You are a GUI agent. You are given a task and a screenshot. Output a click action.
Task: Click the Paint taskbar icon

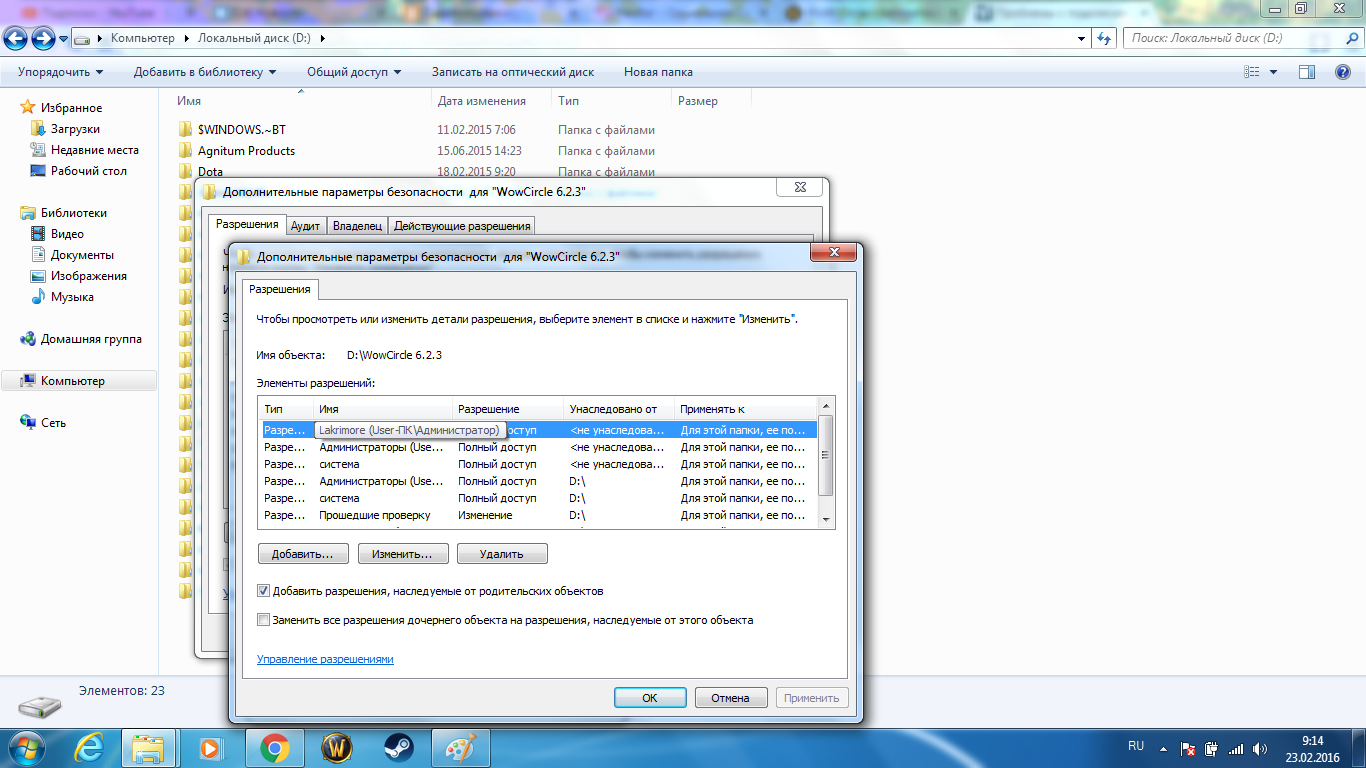[460, 747]
